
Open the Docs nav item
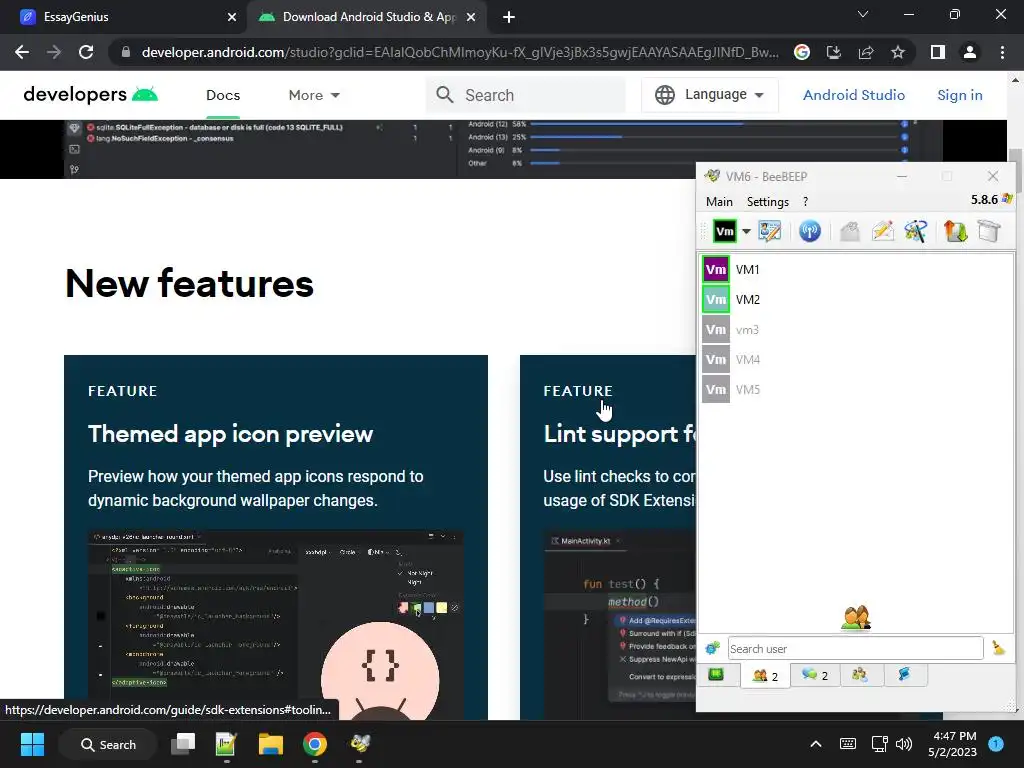[223, 95]
